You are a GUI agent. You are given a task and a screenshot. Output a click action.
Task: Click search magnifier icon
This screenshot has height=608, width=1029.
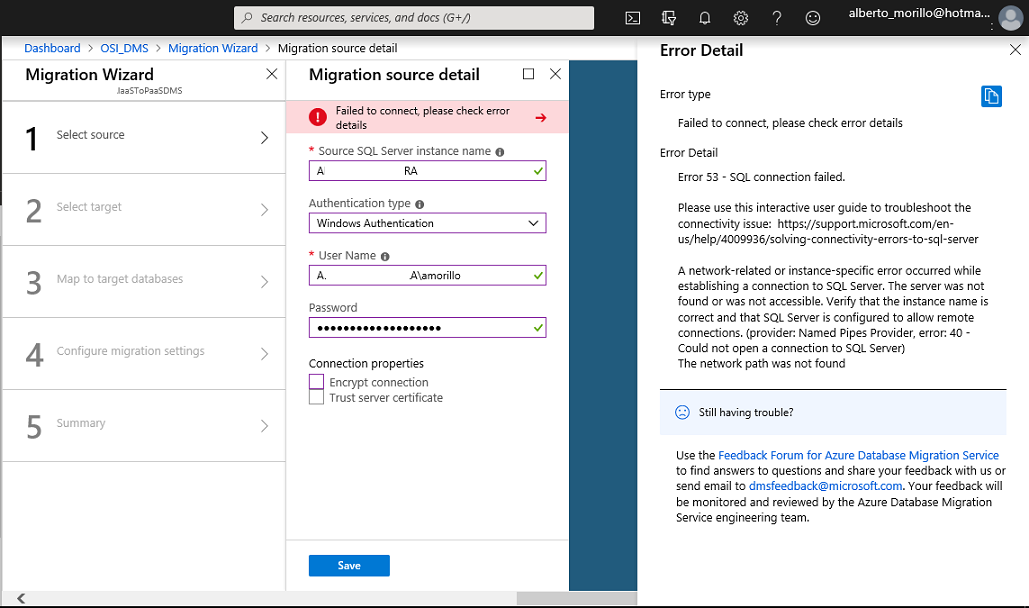coord(247,18)
